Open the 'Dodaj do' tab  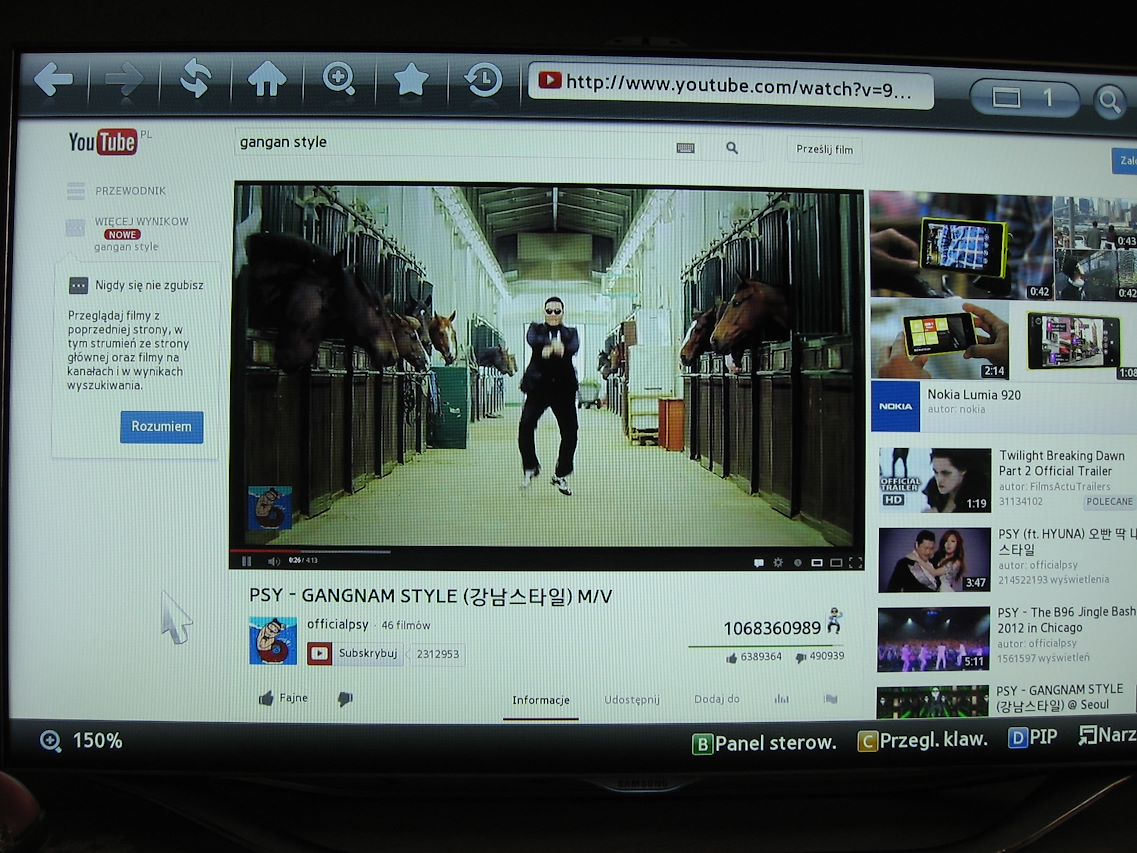(x=716, y=699)
